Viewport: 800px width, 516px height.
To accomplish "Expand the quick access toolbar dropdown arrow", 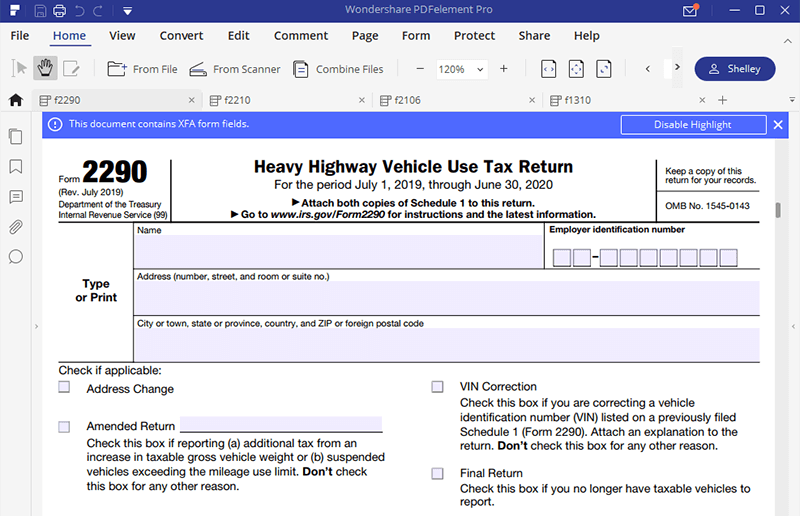I will click(129, 12).
